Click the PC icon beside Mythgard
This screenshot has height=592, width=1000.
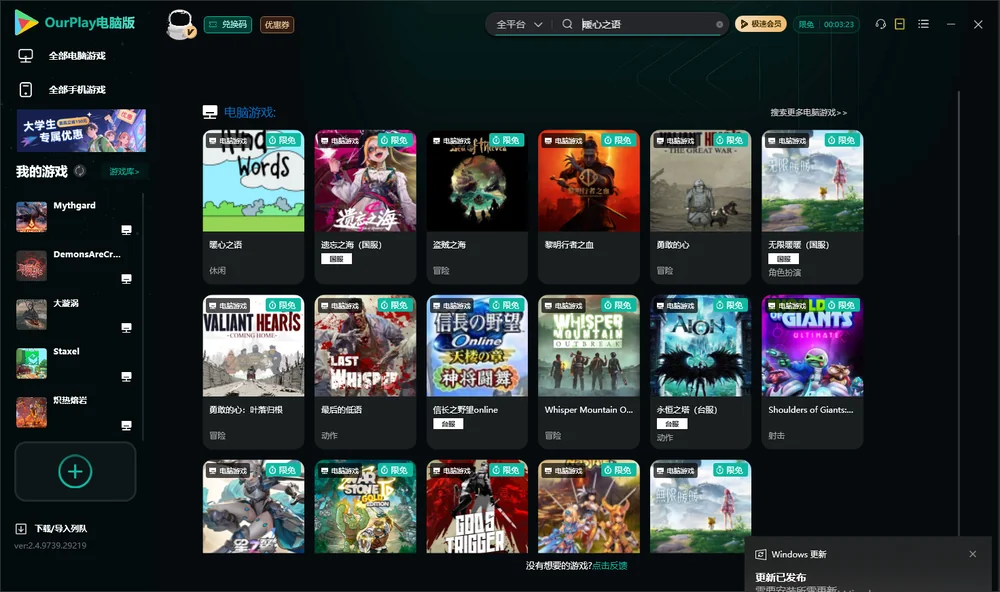pos(126,230)
